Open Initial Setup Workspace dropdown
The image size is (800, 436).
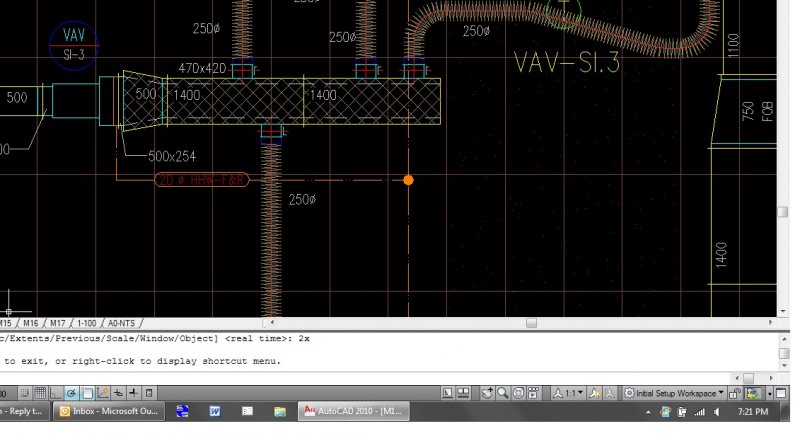tap(674, 393)
